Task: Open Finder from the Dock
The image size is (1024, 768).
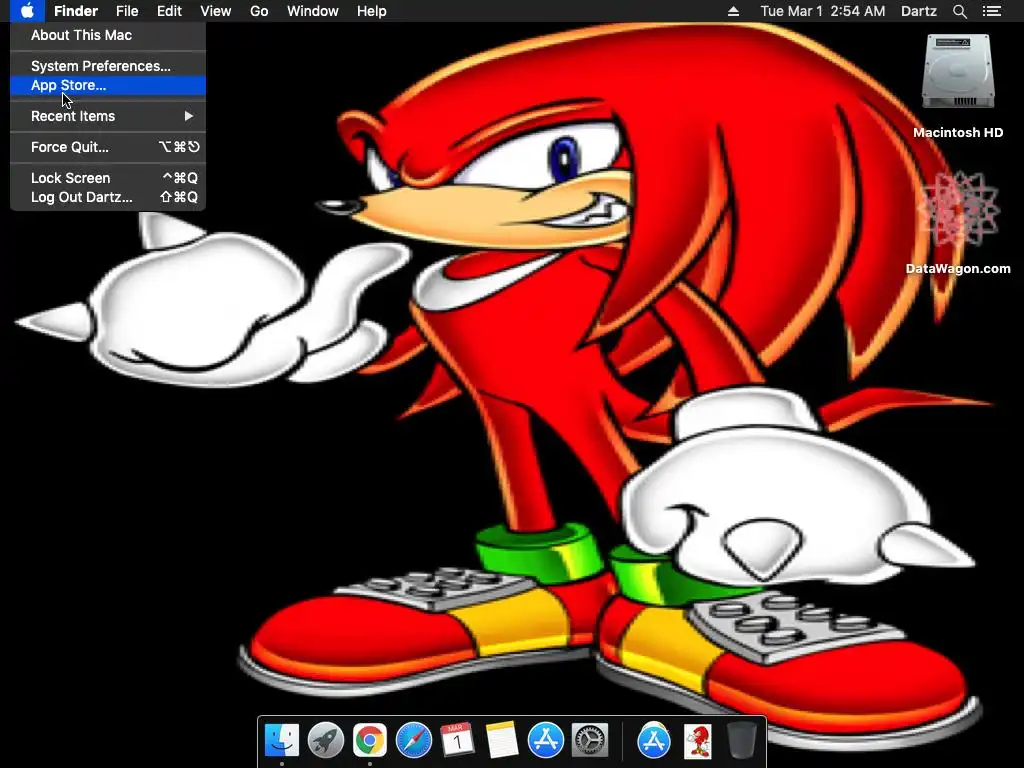Action: 282,740
